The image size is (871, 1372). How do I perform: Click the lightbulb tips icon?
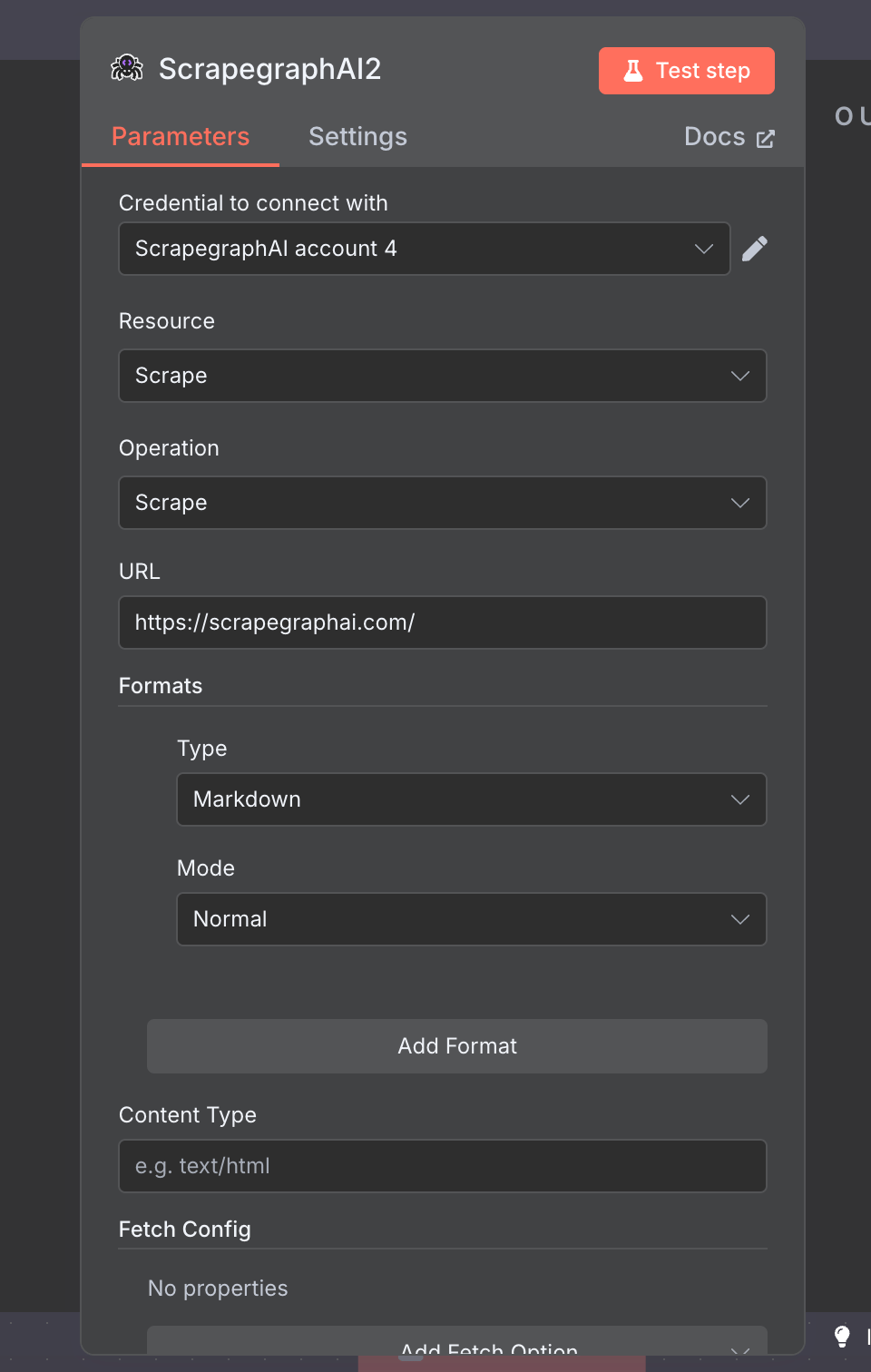[x=842, y=1336]
